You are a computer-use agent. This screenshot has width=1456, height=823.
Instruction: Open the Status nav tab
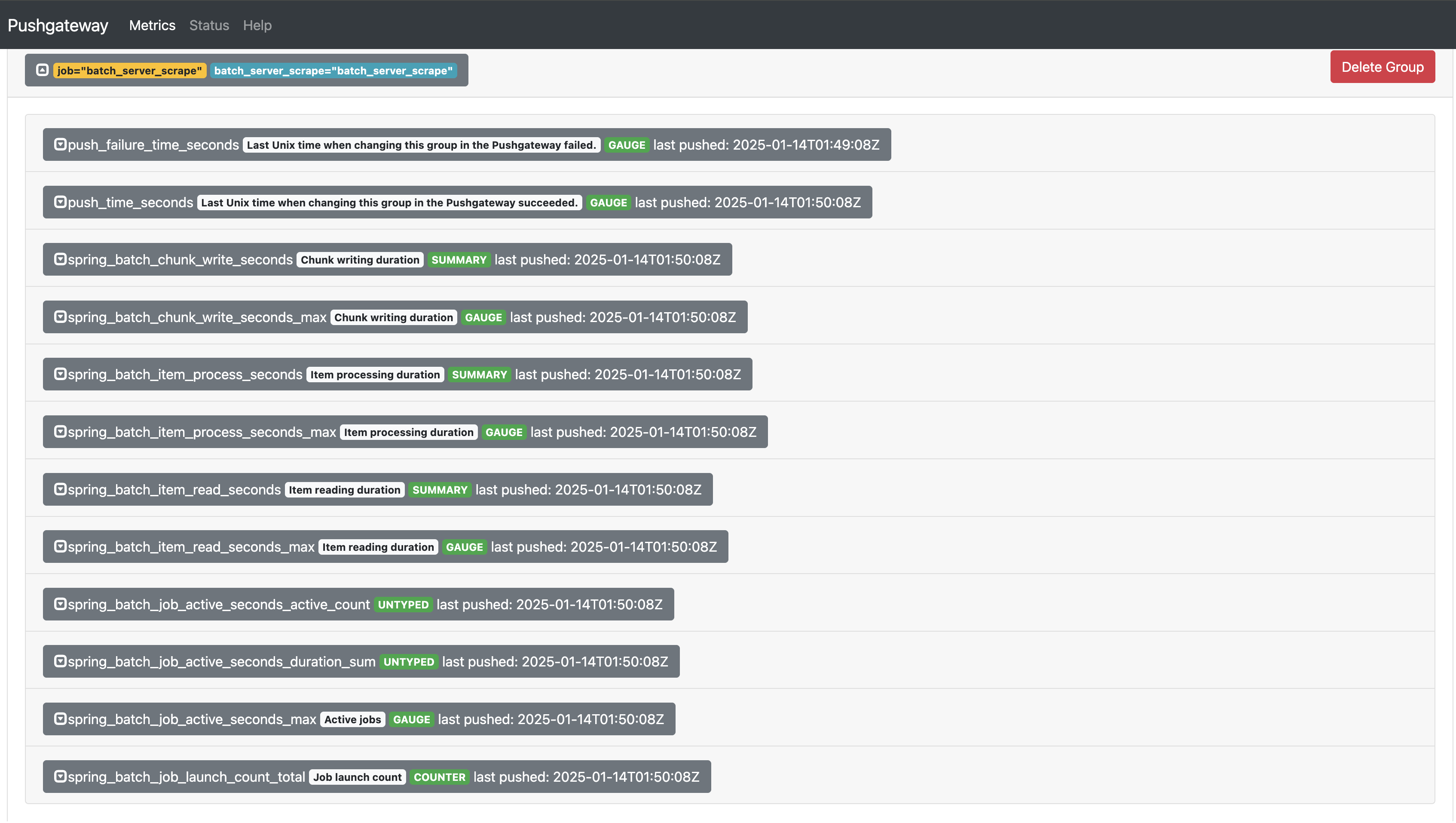pos(209,25)
